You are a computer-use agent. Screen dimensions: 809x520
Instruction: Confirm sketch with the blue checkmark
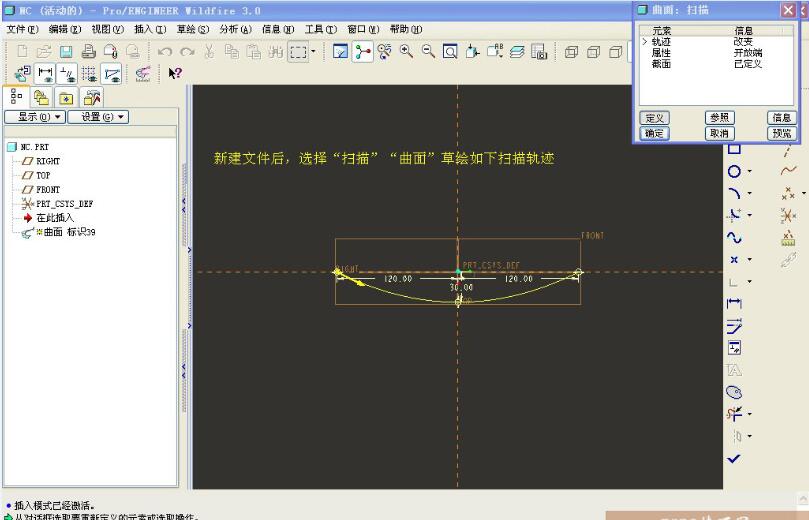[x=734, y=458]
